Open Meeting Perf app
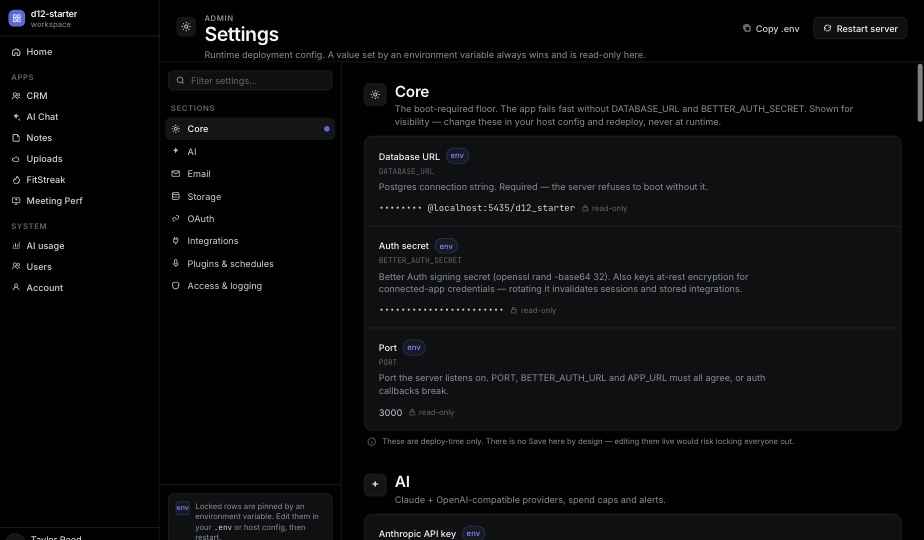Image resolution: width=924 pixels, height=540 pixels. [80, 201]
